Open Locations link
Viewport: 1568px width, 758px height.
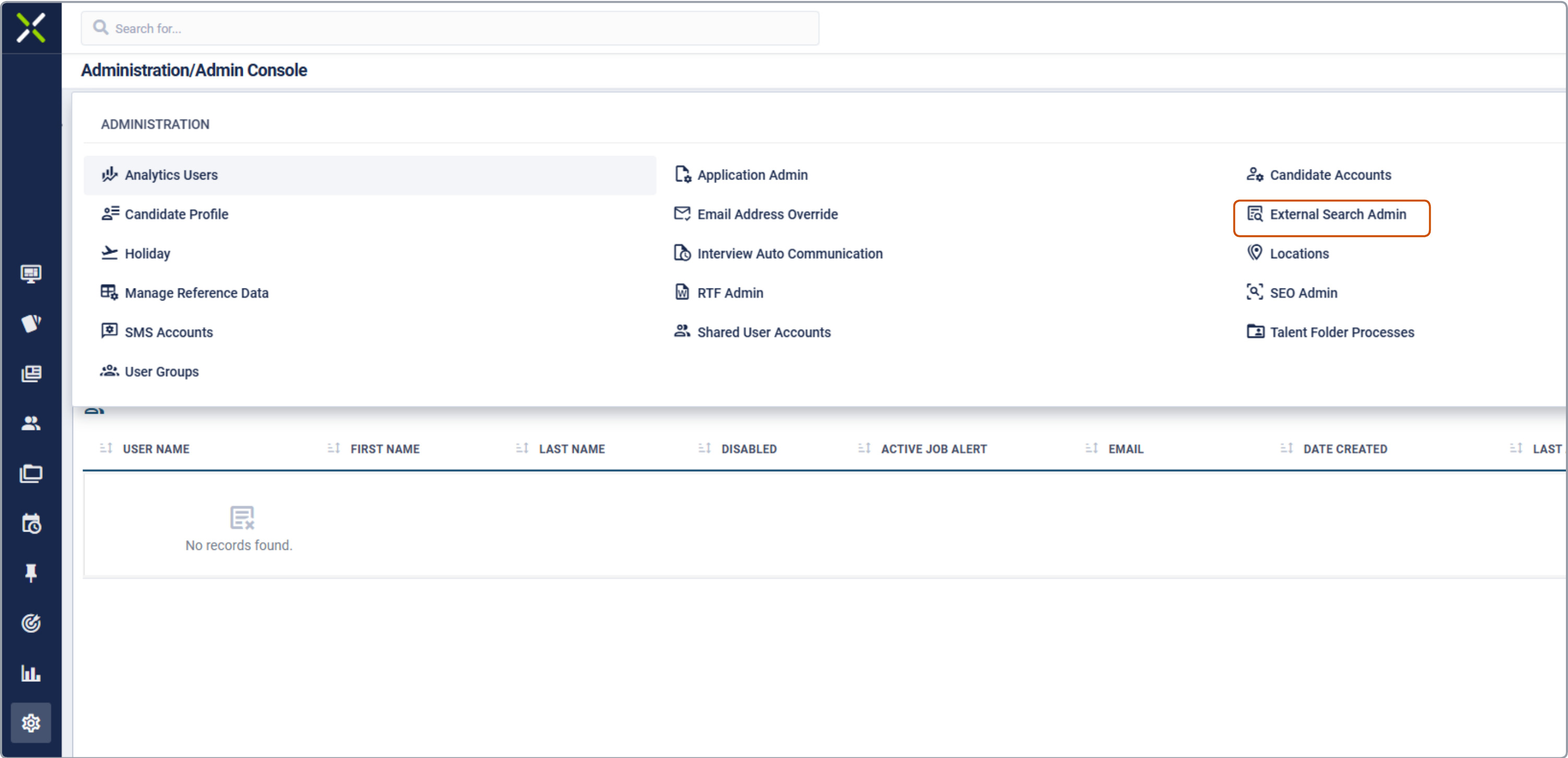click(x=1299, y=254)
